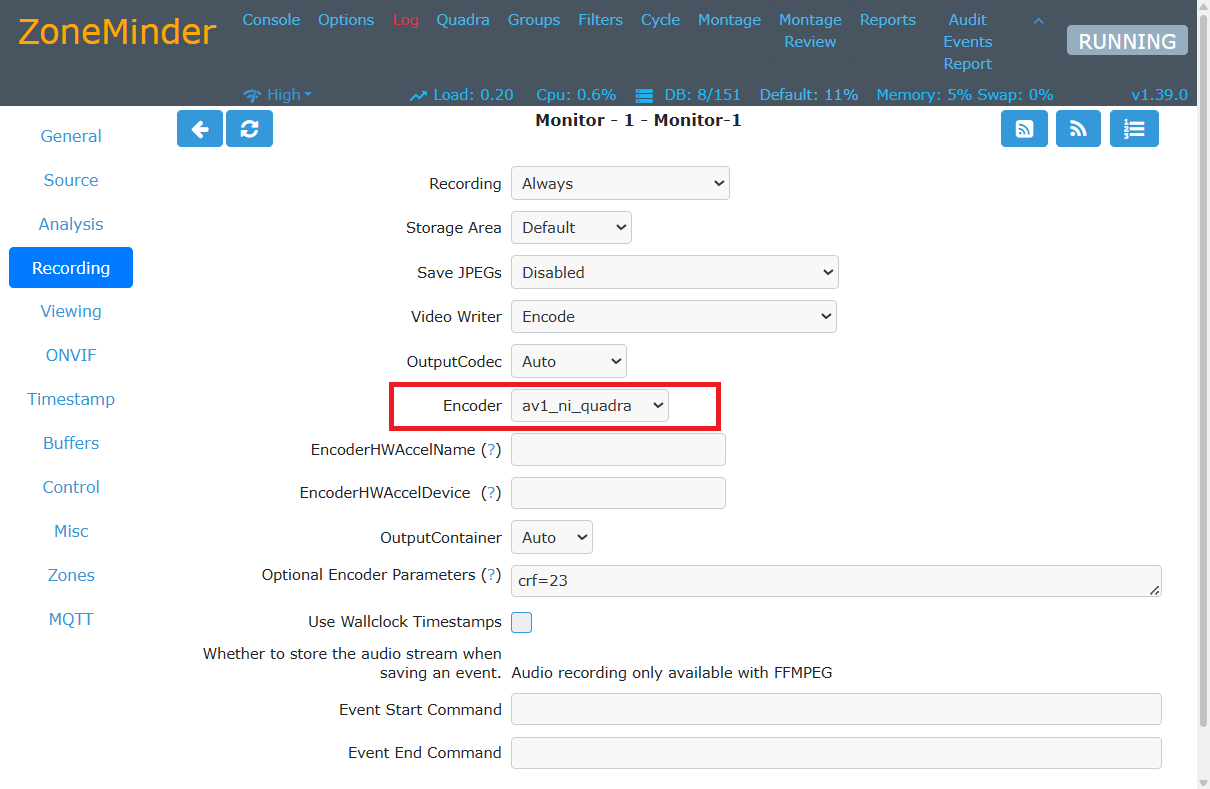Click the numbered list icon button
The height and width of the screenshot is (789, 1210).
tap(1134, 129)
